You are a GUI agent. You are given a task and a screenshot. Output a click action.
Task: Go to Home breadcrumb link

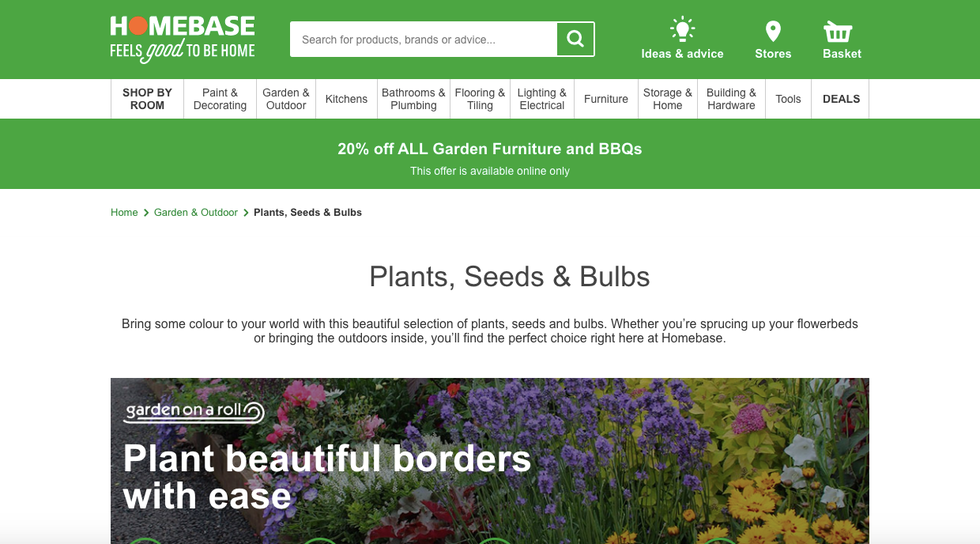point(124,213)
